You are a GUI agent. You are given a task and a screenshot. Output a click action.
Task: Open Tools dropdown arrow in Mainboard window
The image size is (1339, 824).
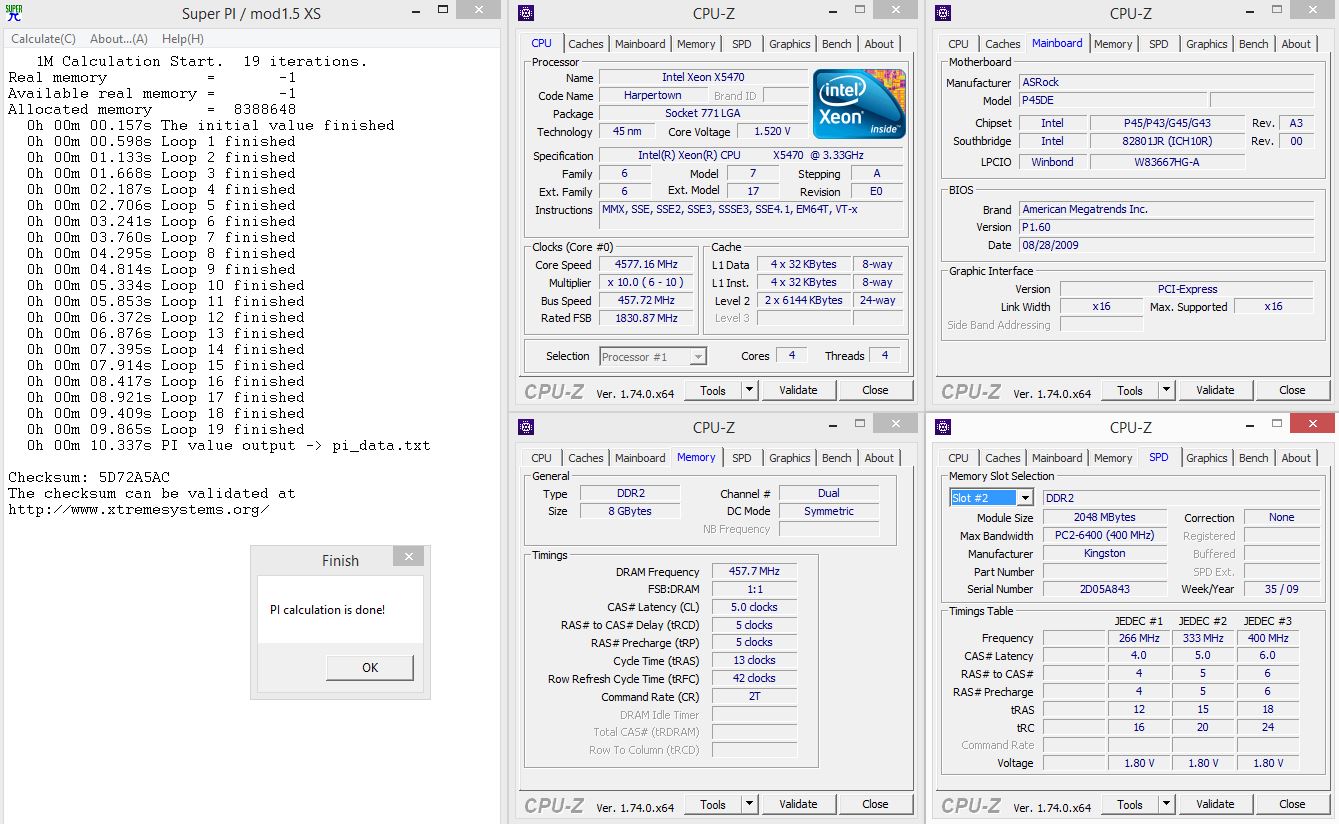pyautogui.click(x=1166, y=390)
